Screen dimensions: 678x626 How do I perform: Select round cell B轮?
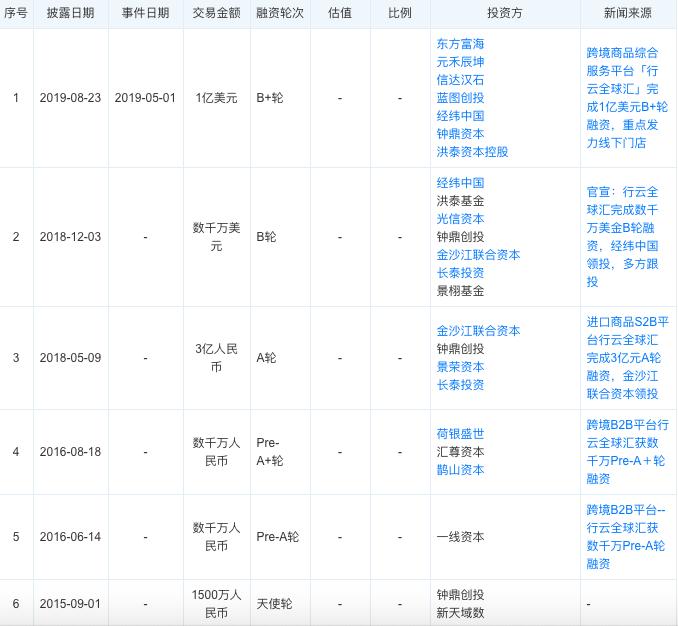point(266,236)
